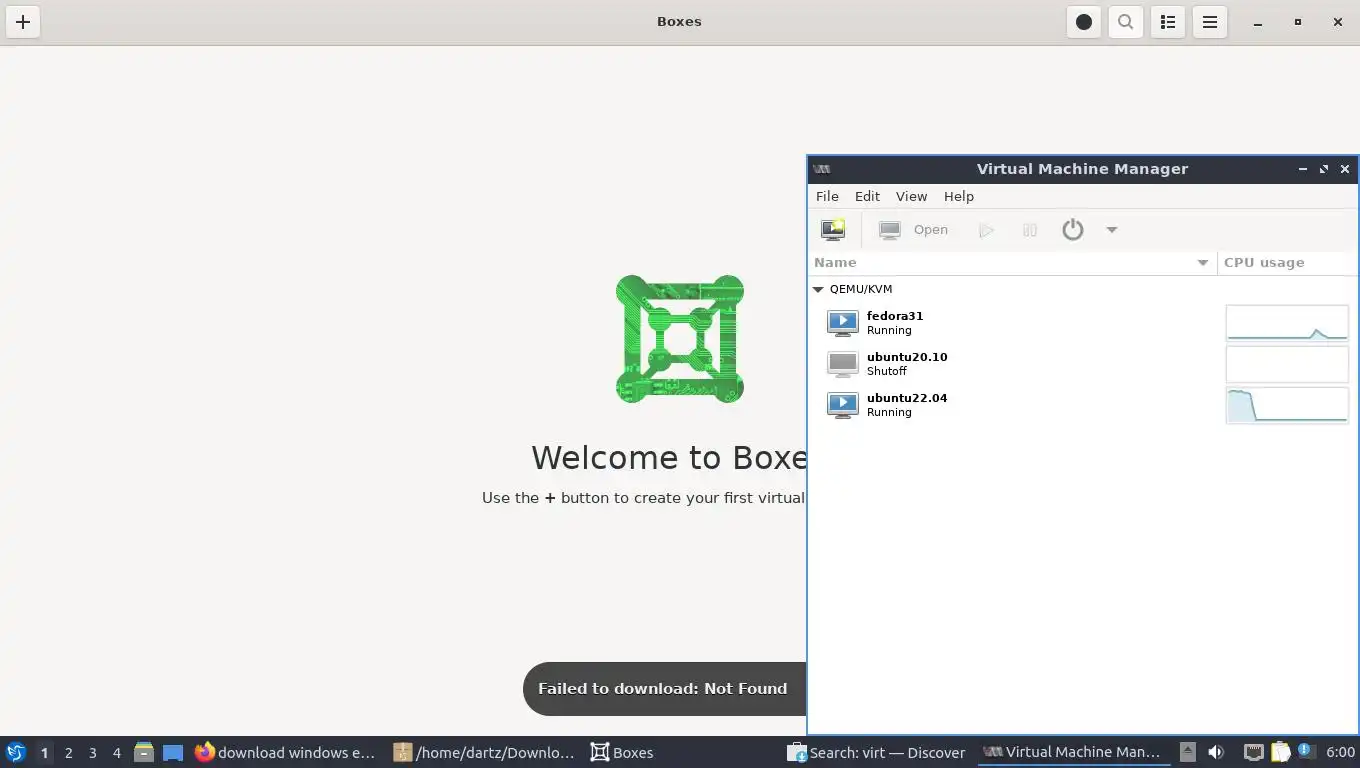This screenshot has height=768, width=1360.
Task: Open the file manager launcher in taskbar
Action: pyautogui.click(x=144, y=753)
